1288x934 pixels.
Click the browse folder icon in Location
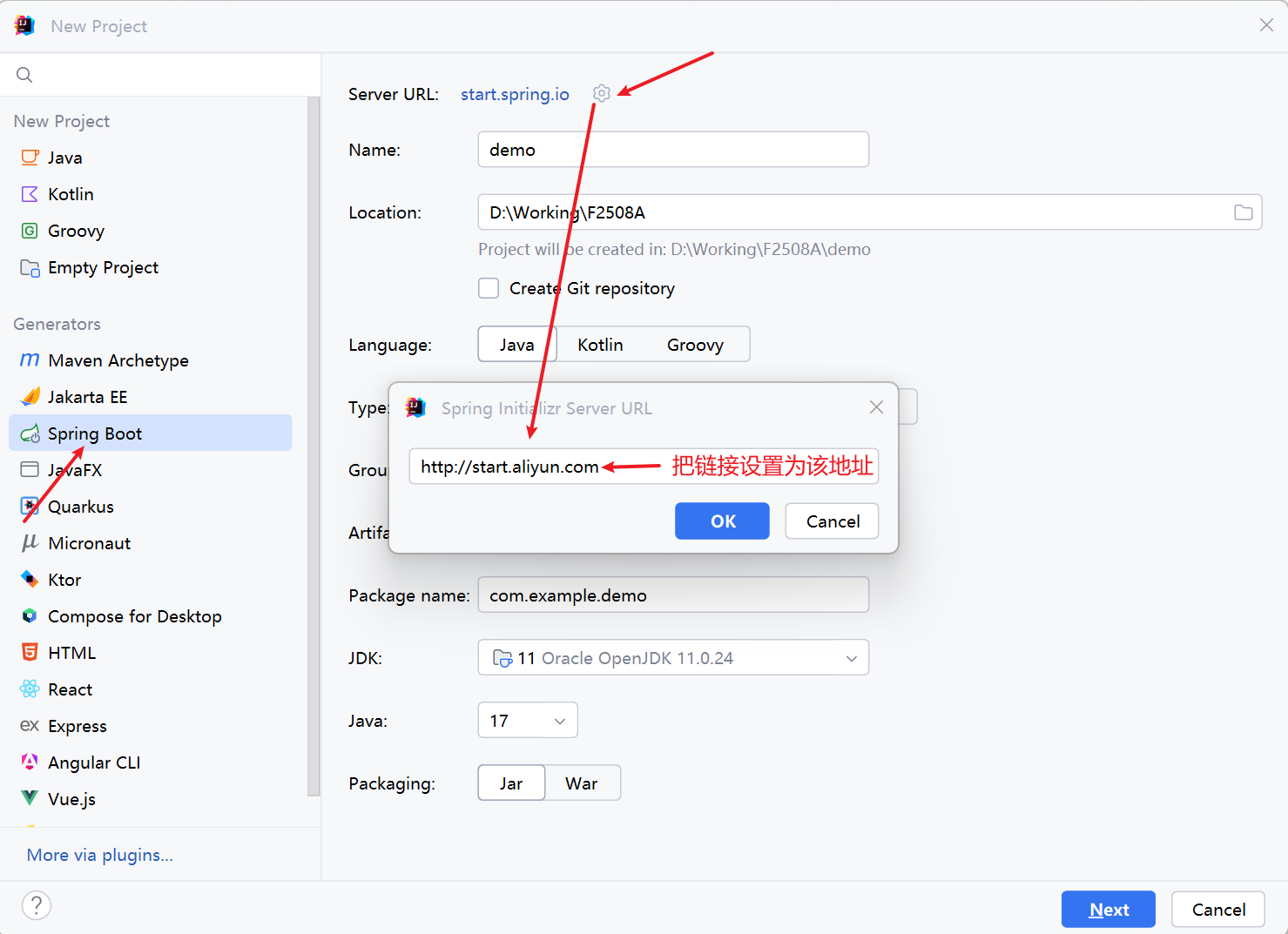(x=1243, y=212)
